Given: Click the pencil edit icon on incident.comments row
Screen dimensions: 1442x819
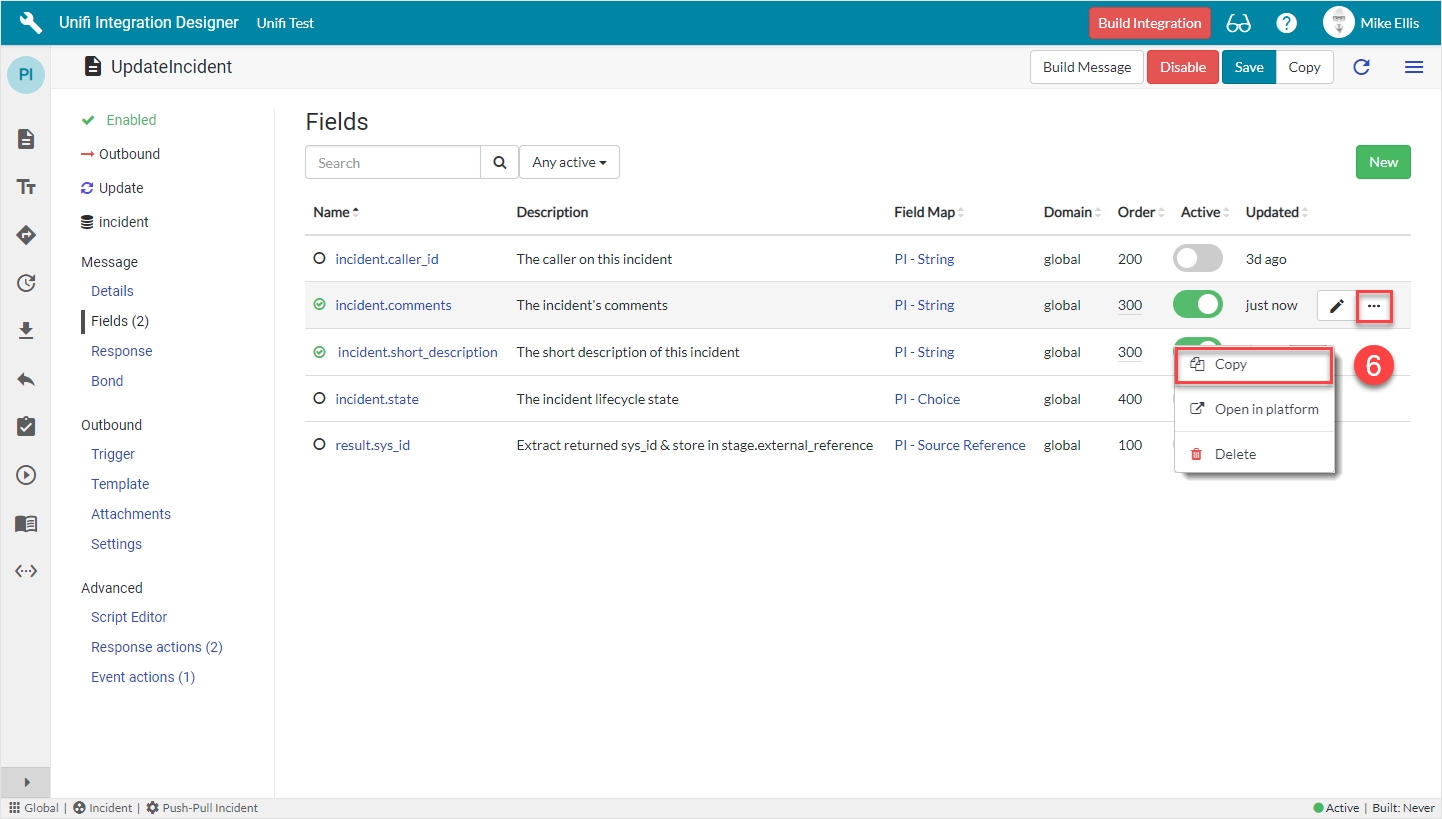Looking at the screenshot, I should [1336, 306].
